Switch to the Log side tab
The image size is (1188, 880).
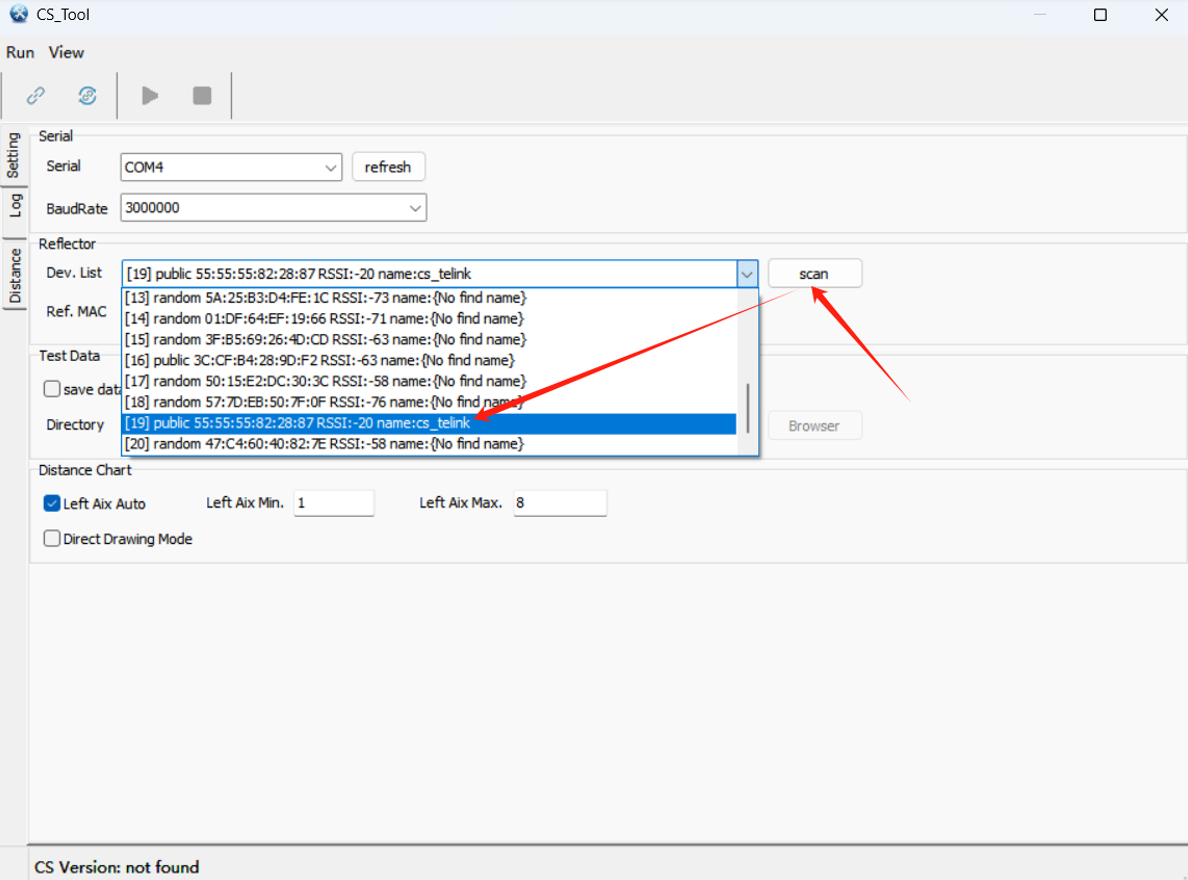coord(15,206)
